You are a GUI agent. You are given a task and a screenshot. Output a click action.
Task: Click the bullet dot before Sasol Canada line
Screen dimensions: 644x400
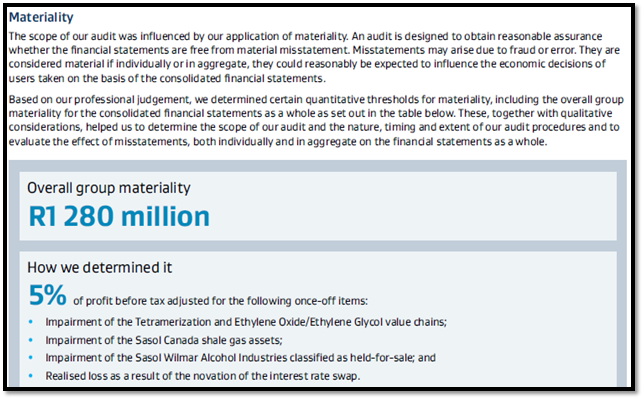(x=31, y=340)
